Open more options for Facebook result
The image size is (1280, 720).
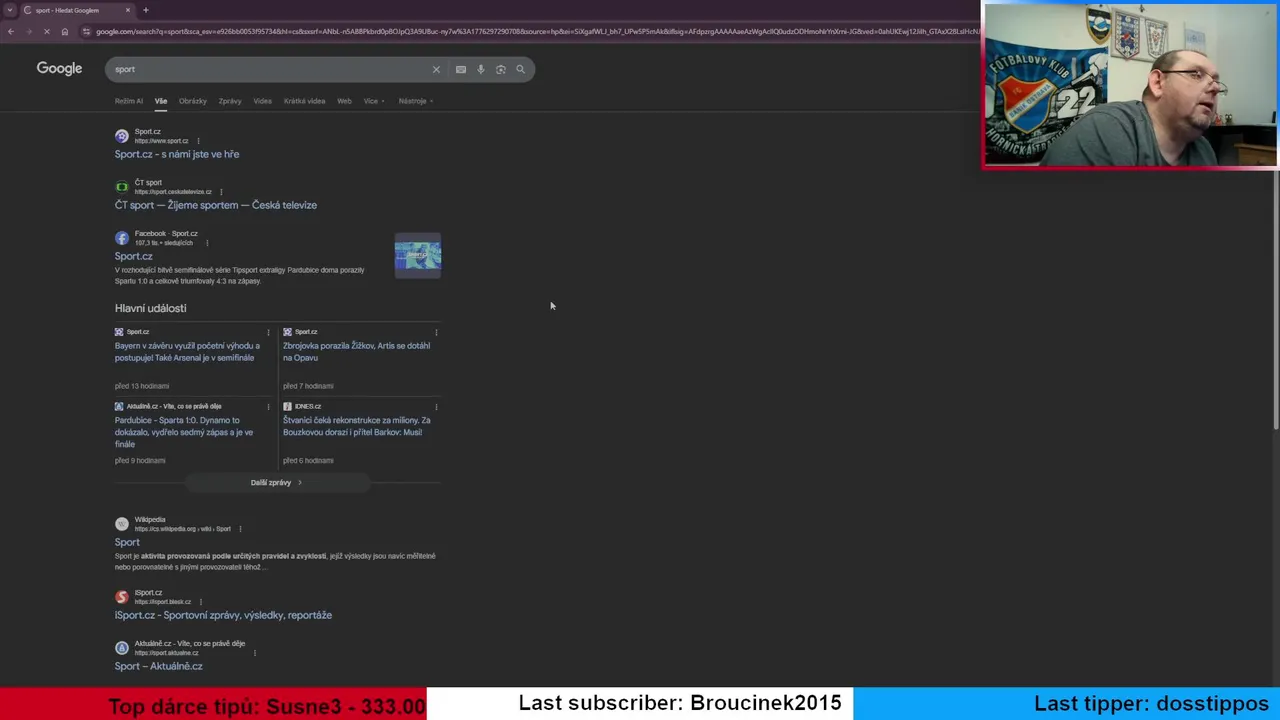point(207,243)
